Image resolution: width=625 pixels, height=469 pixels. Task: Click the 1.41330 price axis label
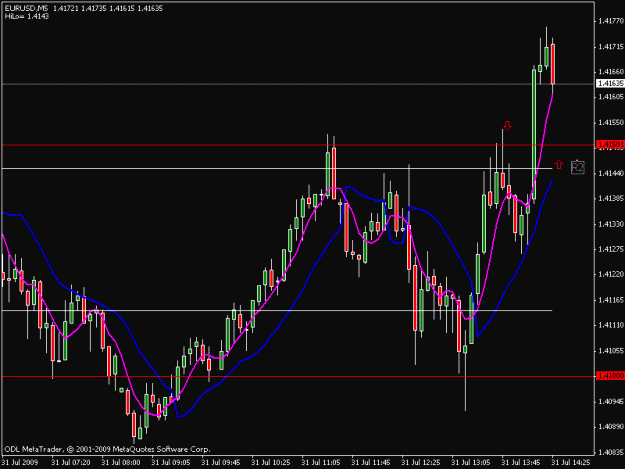click(x=611, y=224)
